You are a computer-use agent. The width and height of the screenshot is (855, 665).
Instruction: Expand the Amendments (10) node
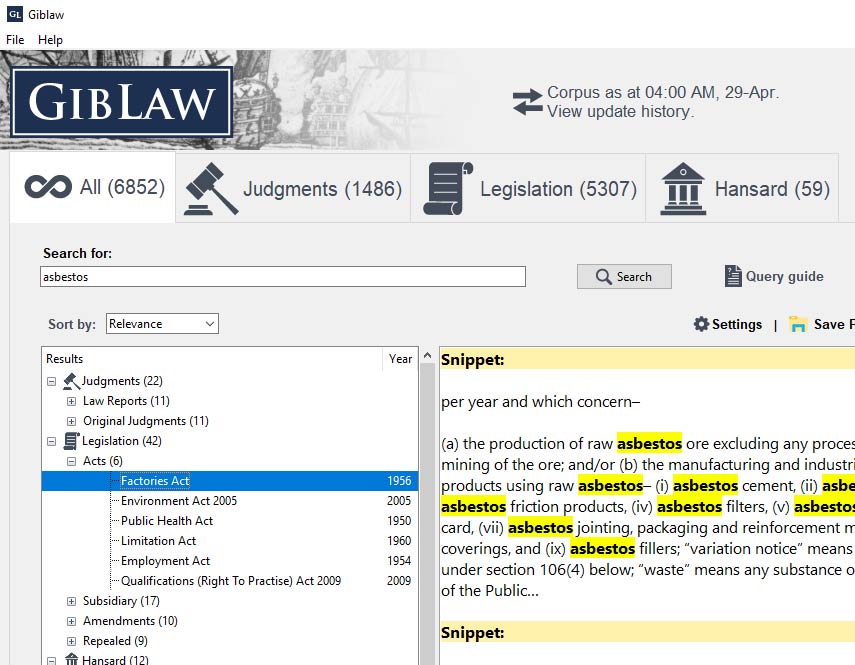71,621
